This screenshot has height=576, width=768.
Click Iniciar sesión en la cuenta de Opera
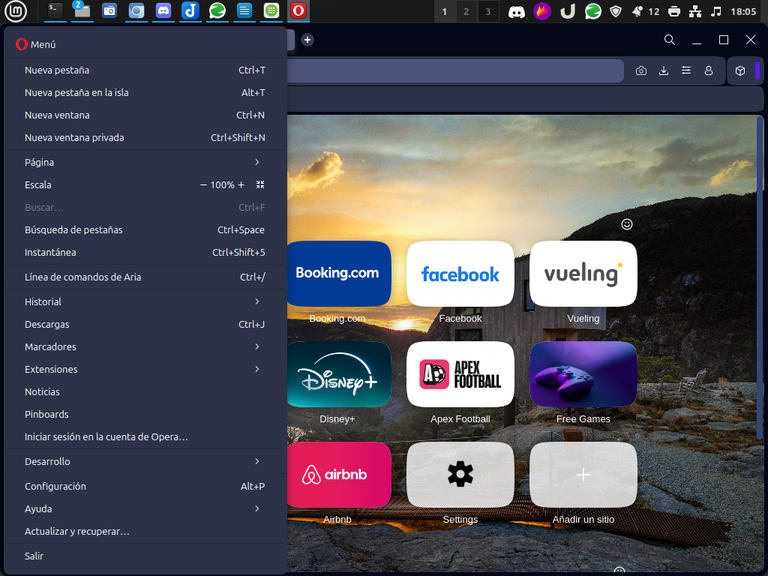click(145, 437)
